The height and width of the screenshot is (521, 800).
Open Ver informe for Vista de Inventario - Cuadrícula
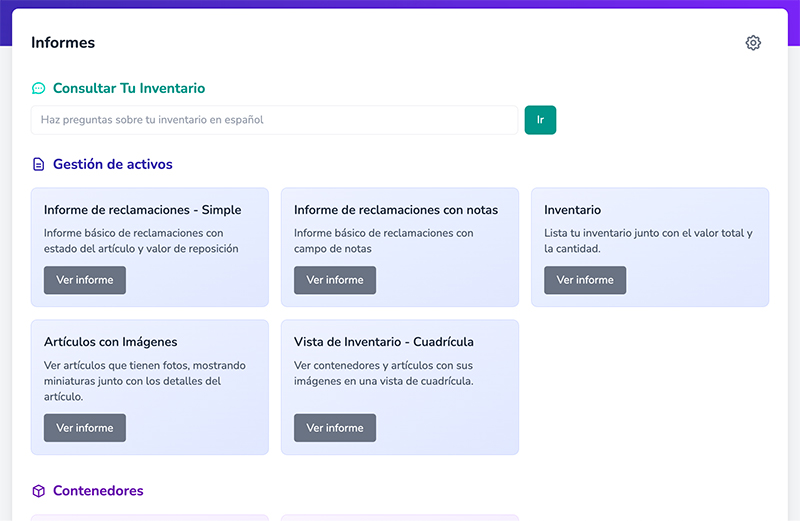tap(335, 428)
